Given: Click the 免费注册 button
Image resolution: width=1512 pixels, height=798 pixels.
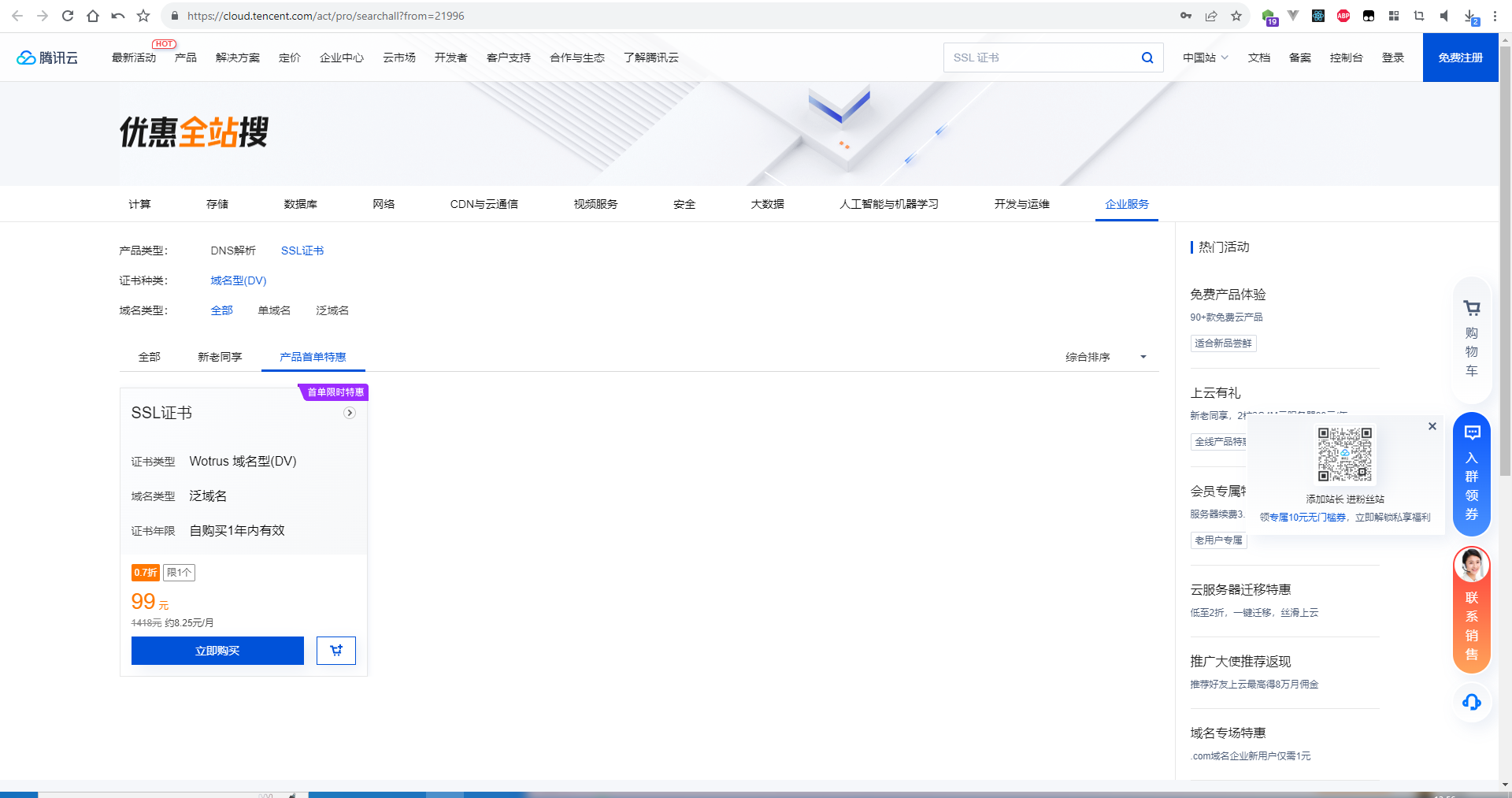Looking at the screenshot, I should point(1460,58).
